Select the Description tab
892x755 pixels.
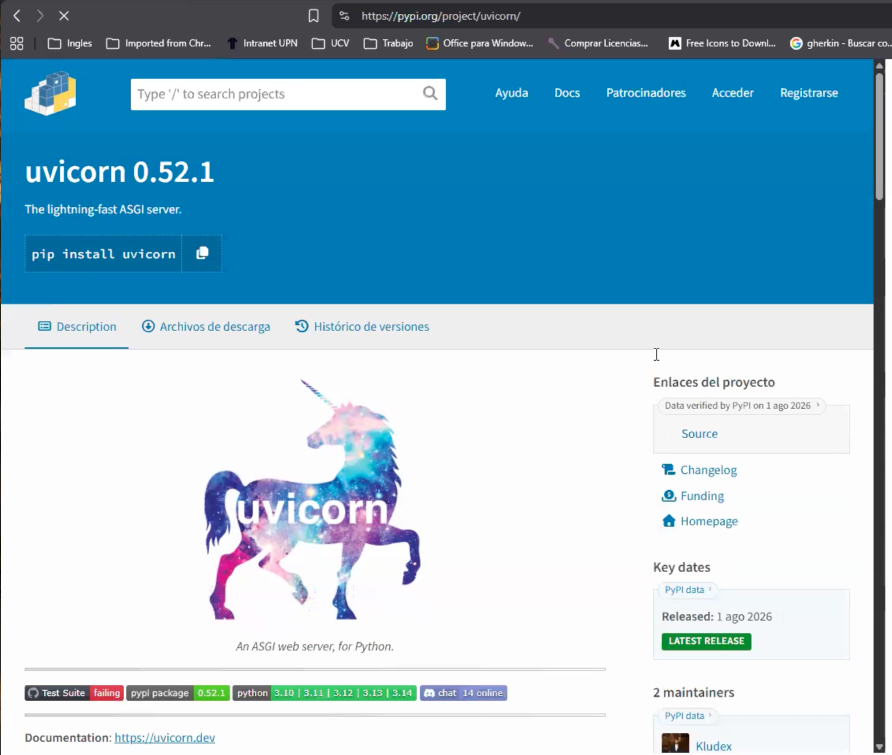click(x=77, y=327)
